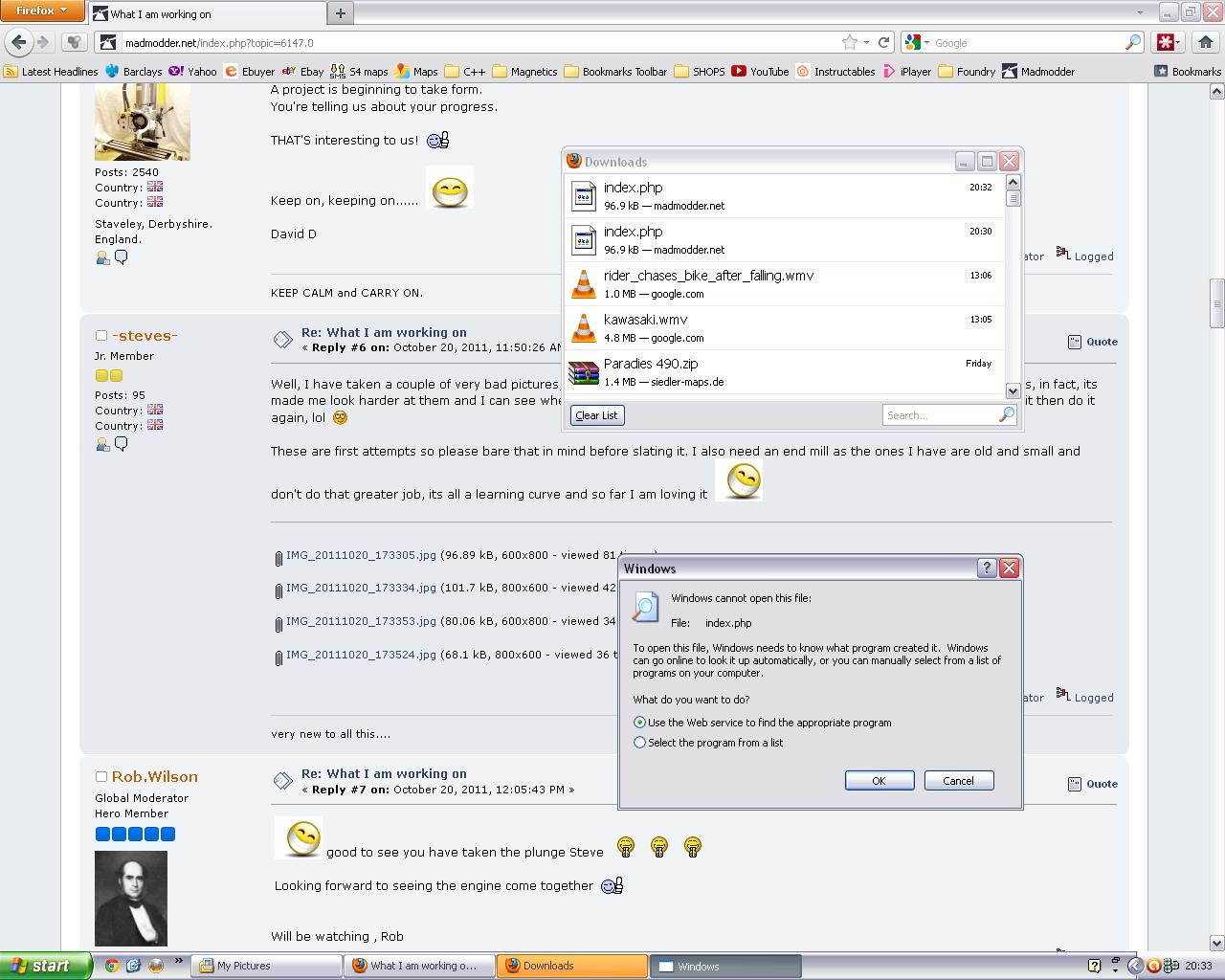Open Paradies 490.zip archive download
Image resolution: width=1225 pixels, height=980 pixels.
pos(785,372)
